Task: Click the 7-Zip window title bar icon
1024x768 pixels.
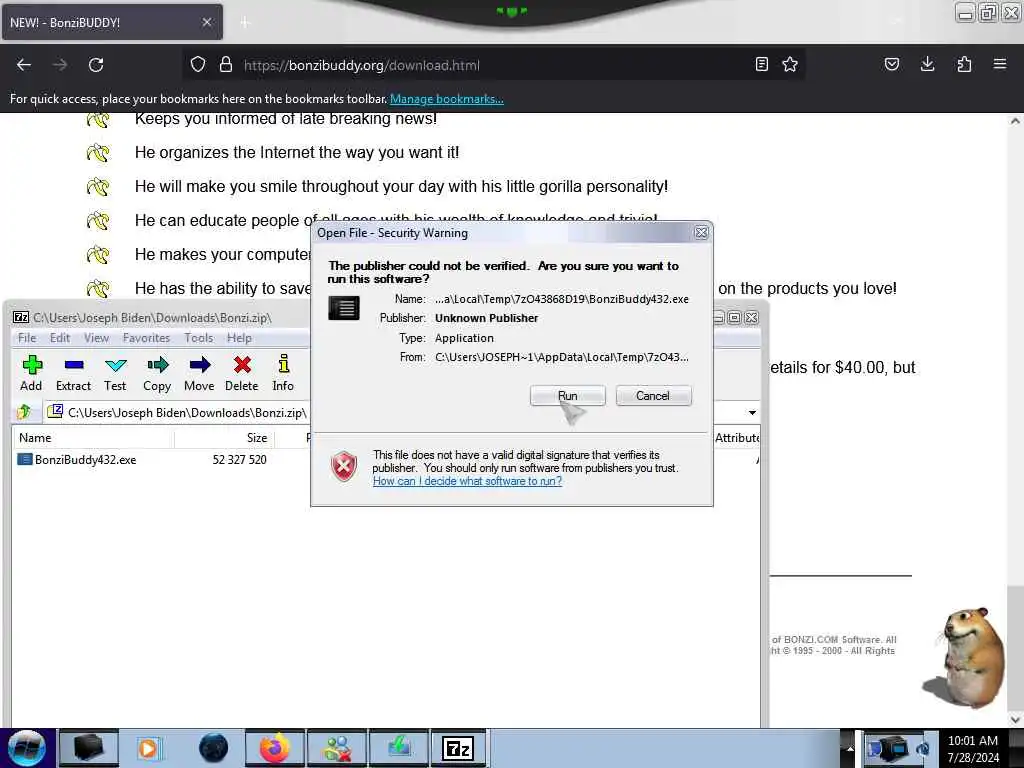Action: point(22,317)
